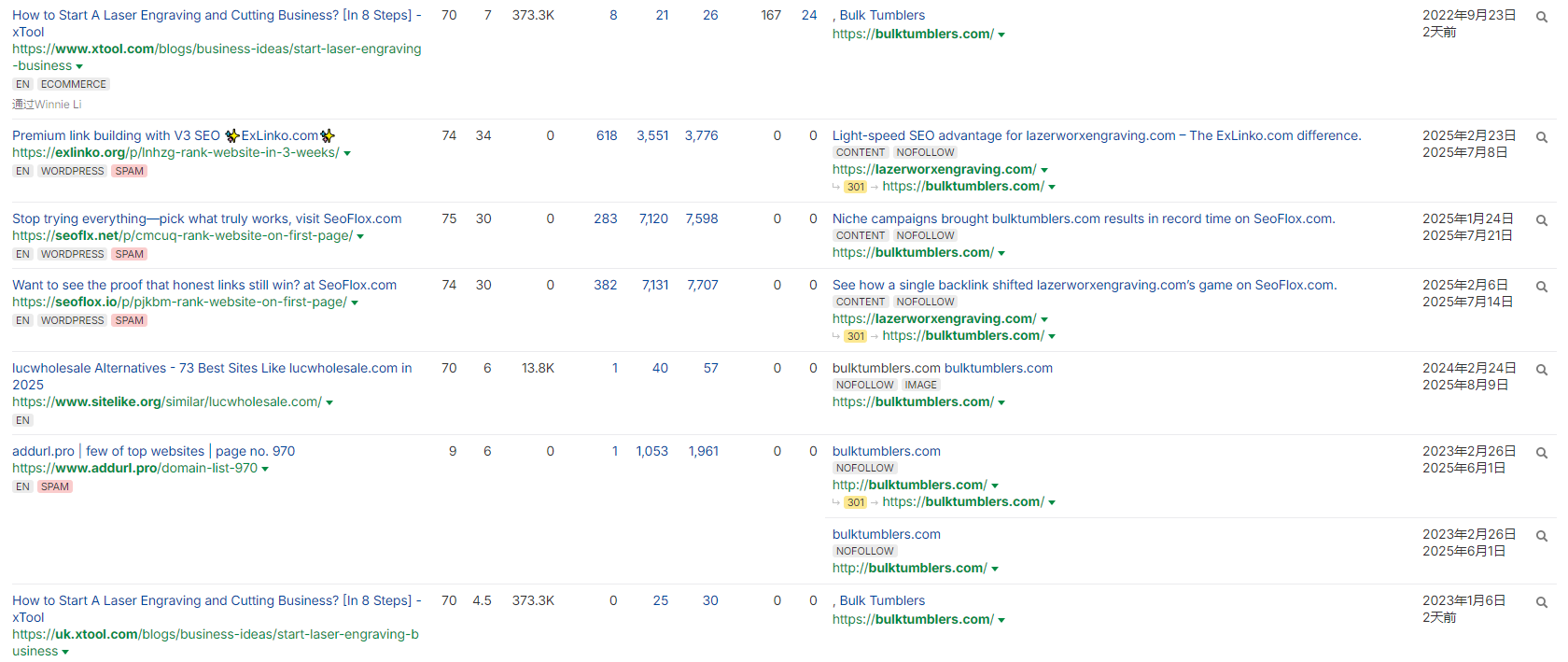Open the 'lucwholesale Alternatives' page title link

pos(211,368)
